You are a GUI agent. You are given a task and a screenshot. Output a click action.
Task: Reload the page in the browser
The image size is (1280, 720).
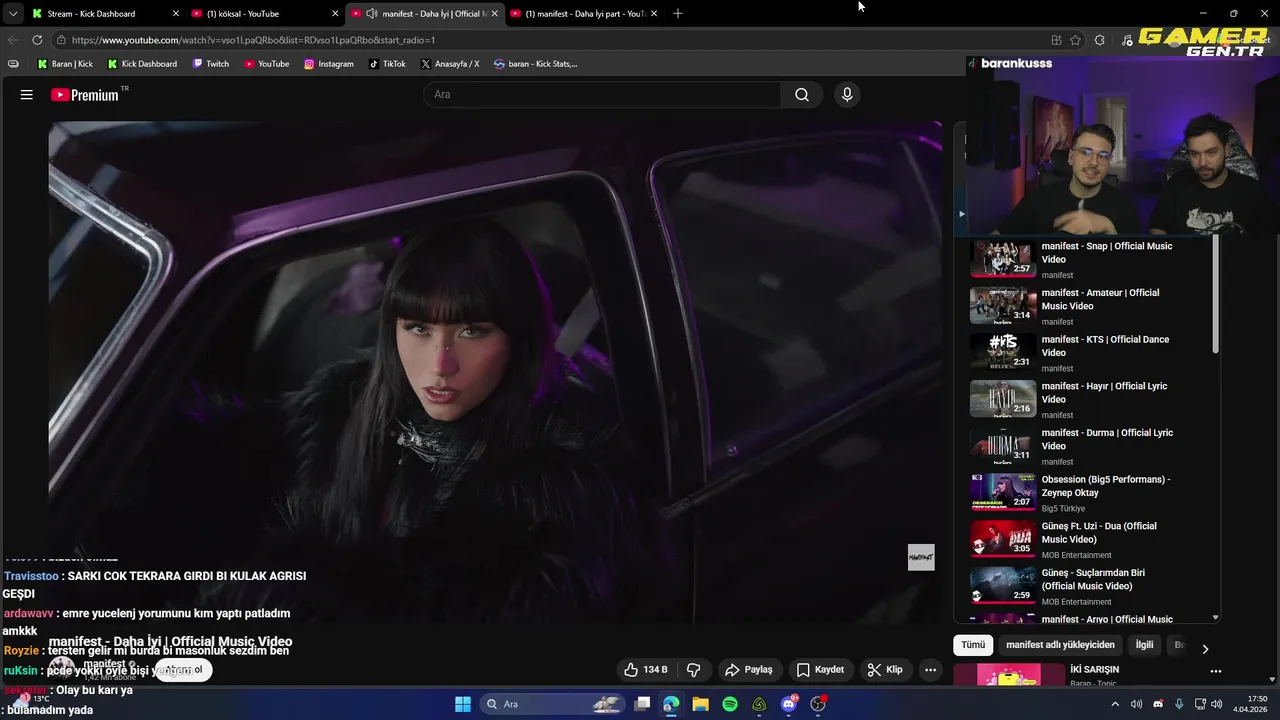coord(37,40)
